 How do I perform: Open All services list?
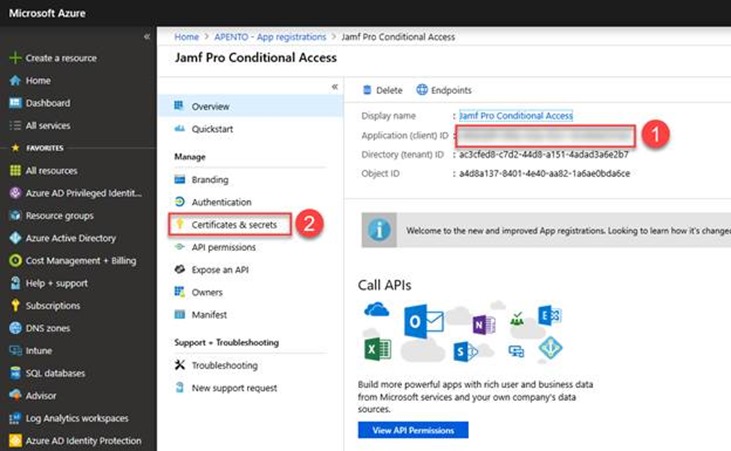point(48,125)
